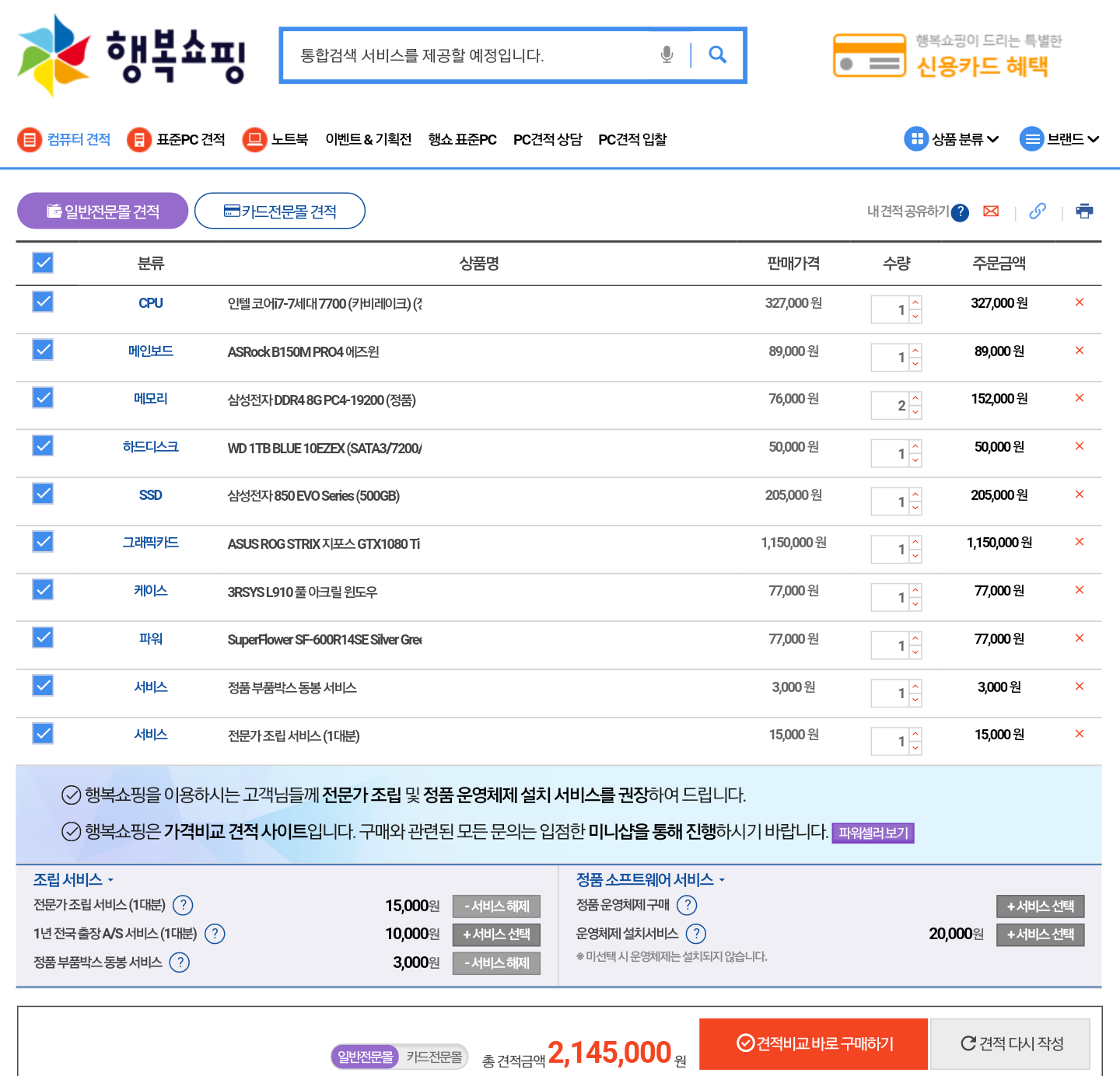Remove the CPU row with red X
This screenshot has height=1076, width=1120.
(x=1080, y=302)
